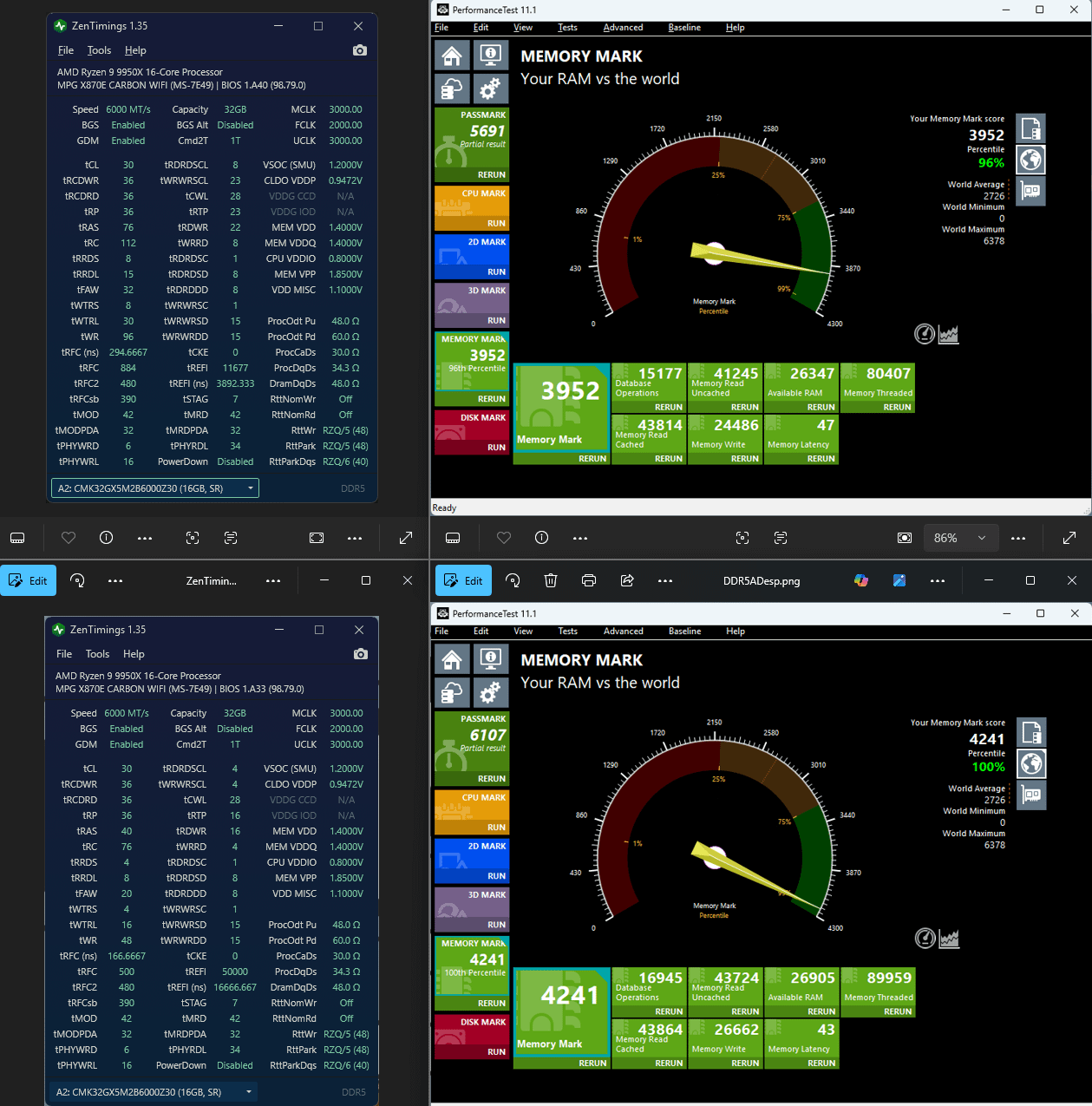Viewport: 1092px width, 1106px height.
Task: Open the settings gear icon in the 3952 PerformanceTest window
Action: (x=490, y=88)
